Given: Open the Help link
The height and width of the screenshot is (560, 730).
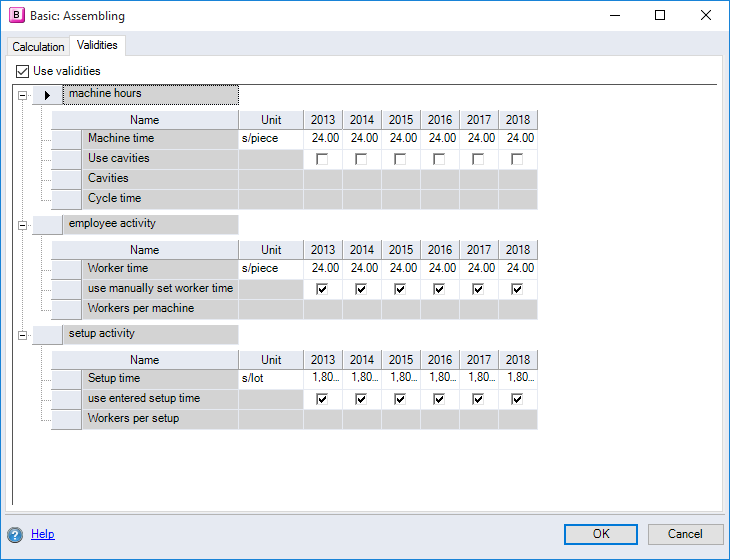Looking at the screenshot, I should click(x=42, y=534).
